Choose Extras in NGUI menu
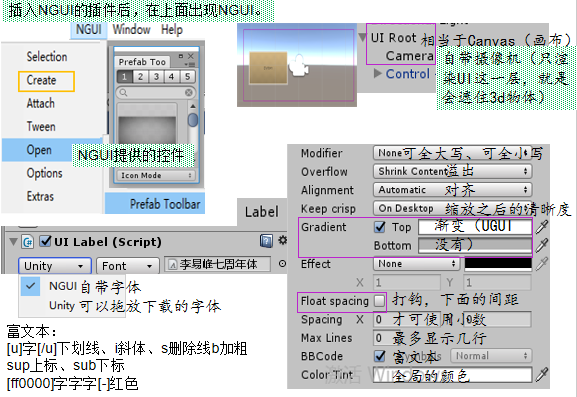The height and width of the screenshot is (397, 577). (40, 196)
